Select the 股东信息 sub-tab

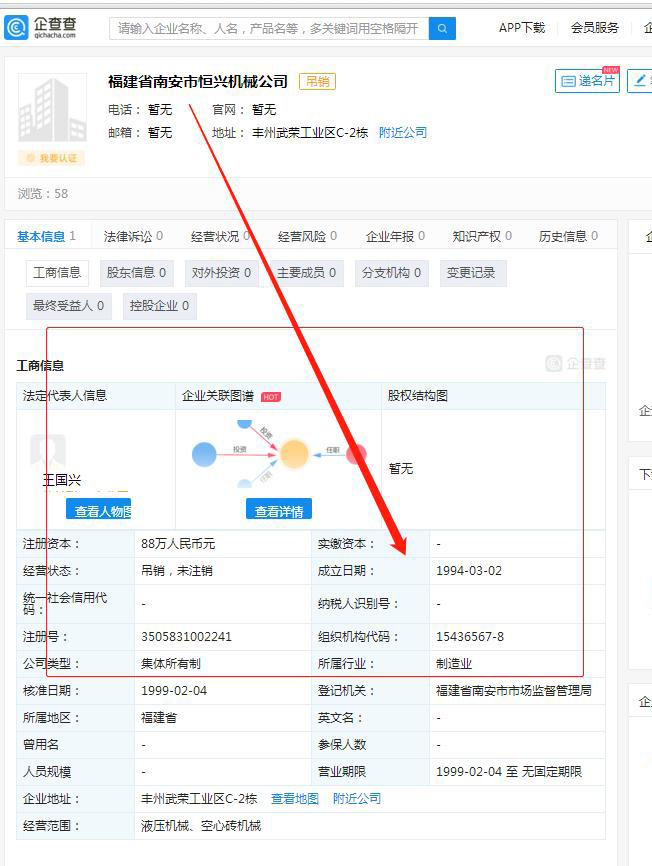click(x=136, y=273)
